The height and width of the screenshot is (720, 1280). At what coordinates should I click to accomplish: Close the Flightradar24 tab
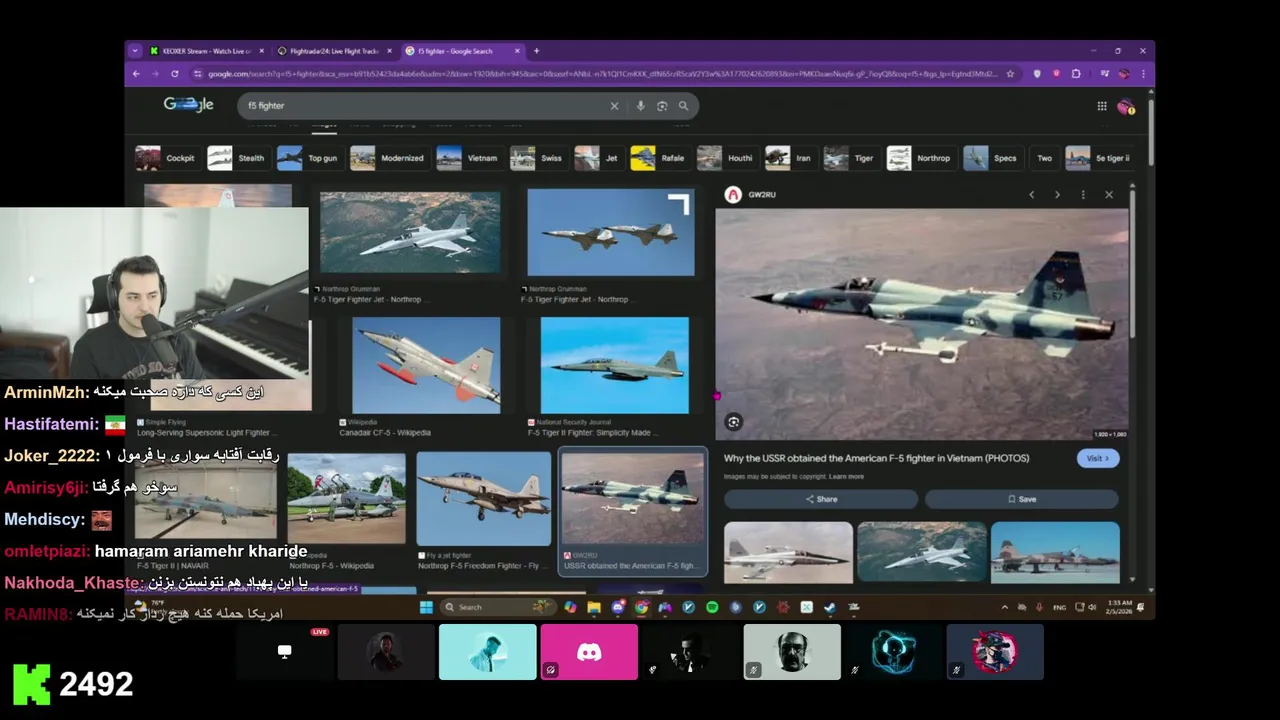tap(390, 51)
